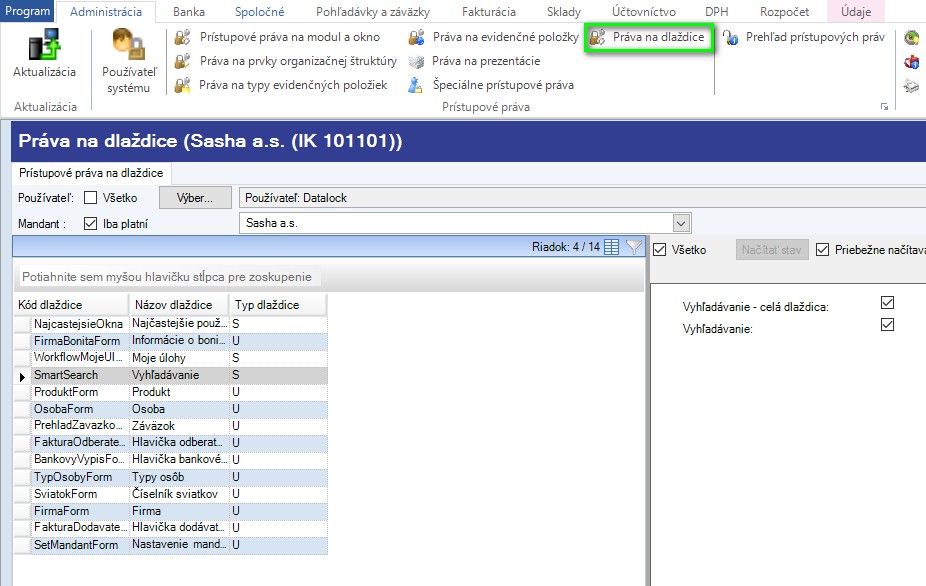Viewport: 926px width, 586px height.
Task: Uncheck Iba platní checkbox
Action: (90, 224)
